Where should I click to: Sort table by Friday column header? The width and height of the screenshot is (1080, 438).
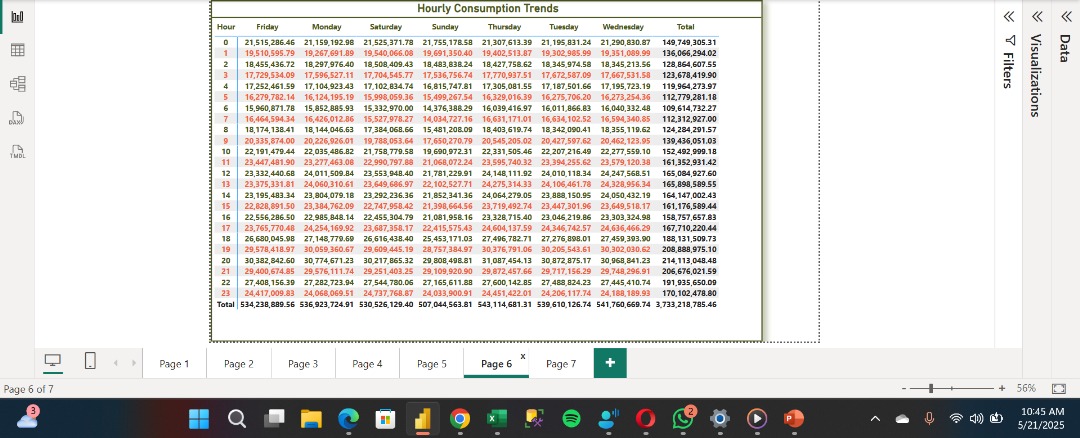tap(267, 27)
